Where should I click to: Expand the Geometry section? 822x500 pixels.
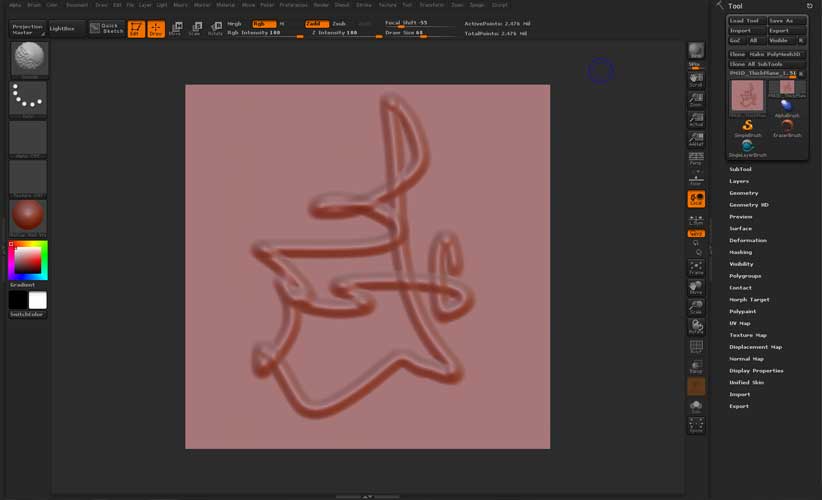point(743,193)
